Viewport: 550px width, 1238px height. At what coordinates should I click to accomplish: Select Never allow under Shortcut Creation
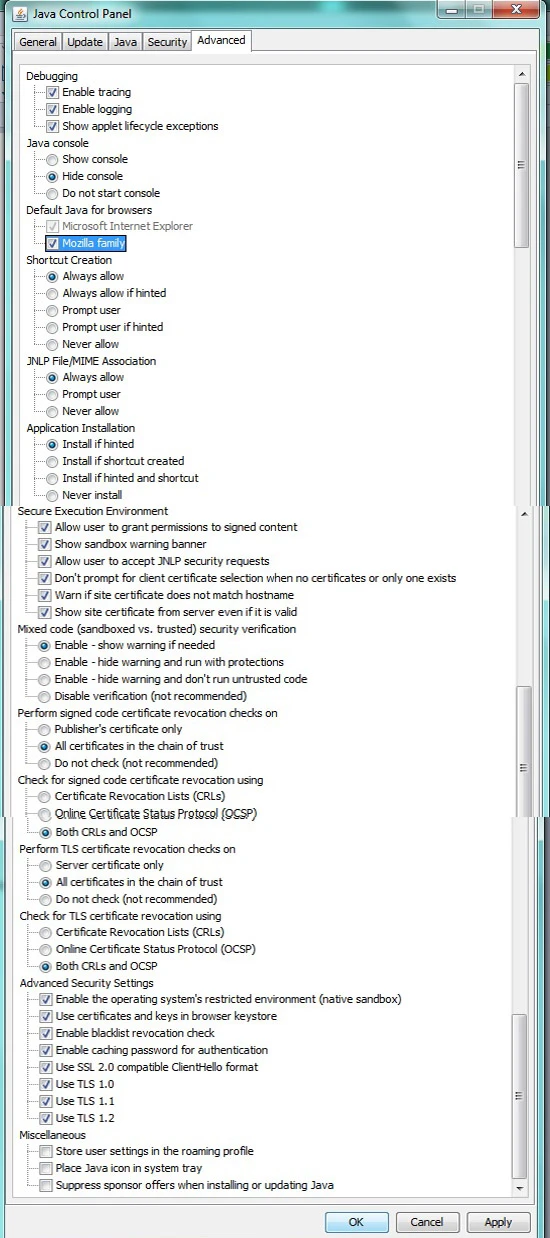[53, 344]
